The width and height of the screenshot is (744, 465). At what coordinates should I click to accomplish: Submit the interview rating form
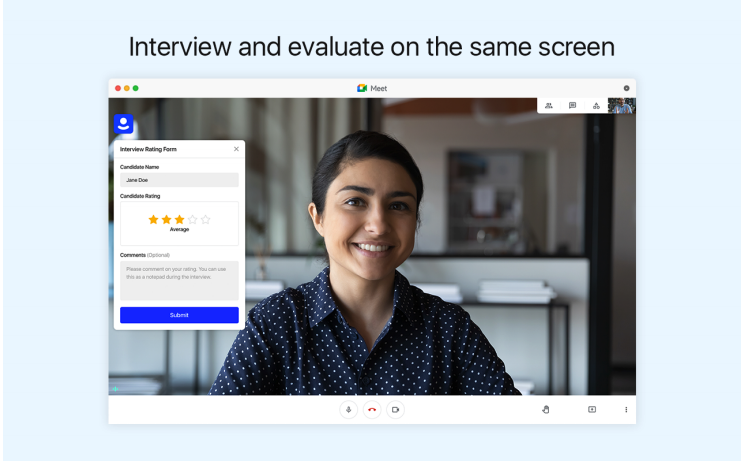coord(179,315)
